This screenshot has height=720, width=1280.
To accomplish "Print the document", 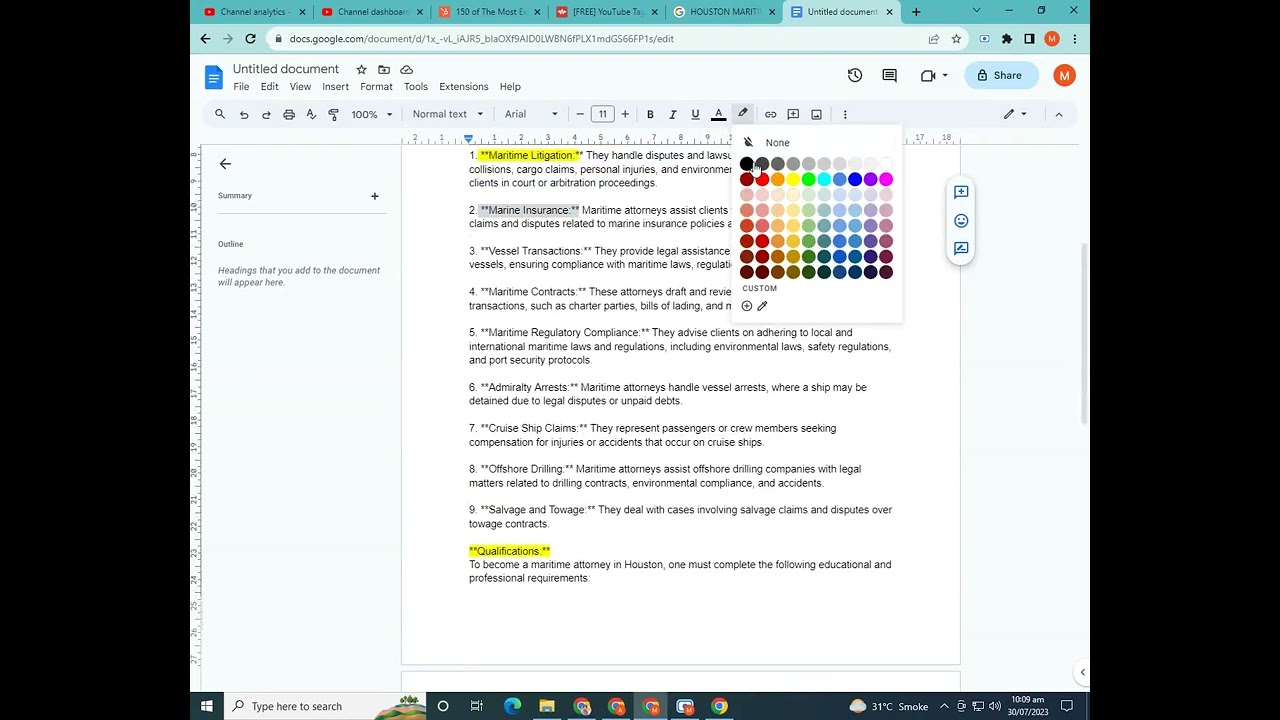I will [289, 114].
